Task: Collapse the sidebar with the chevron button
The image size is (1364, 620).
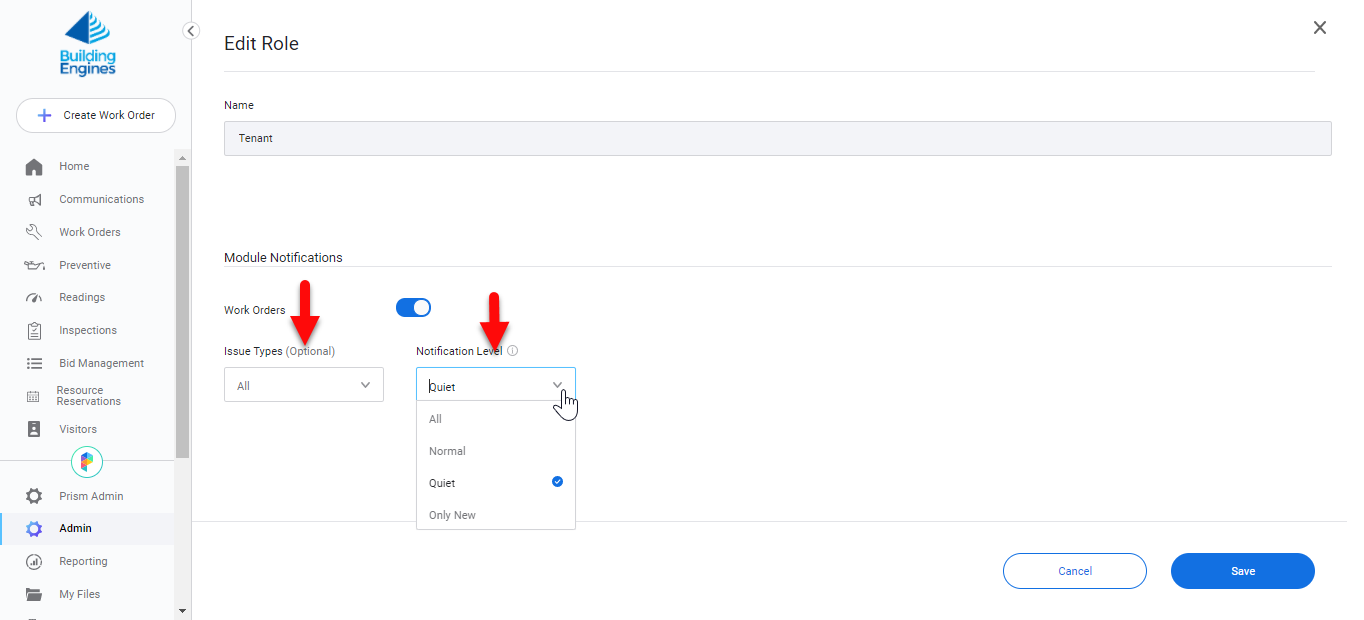Action: 191,31
